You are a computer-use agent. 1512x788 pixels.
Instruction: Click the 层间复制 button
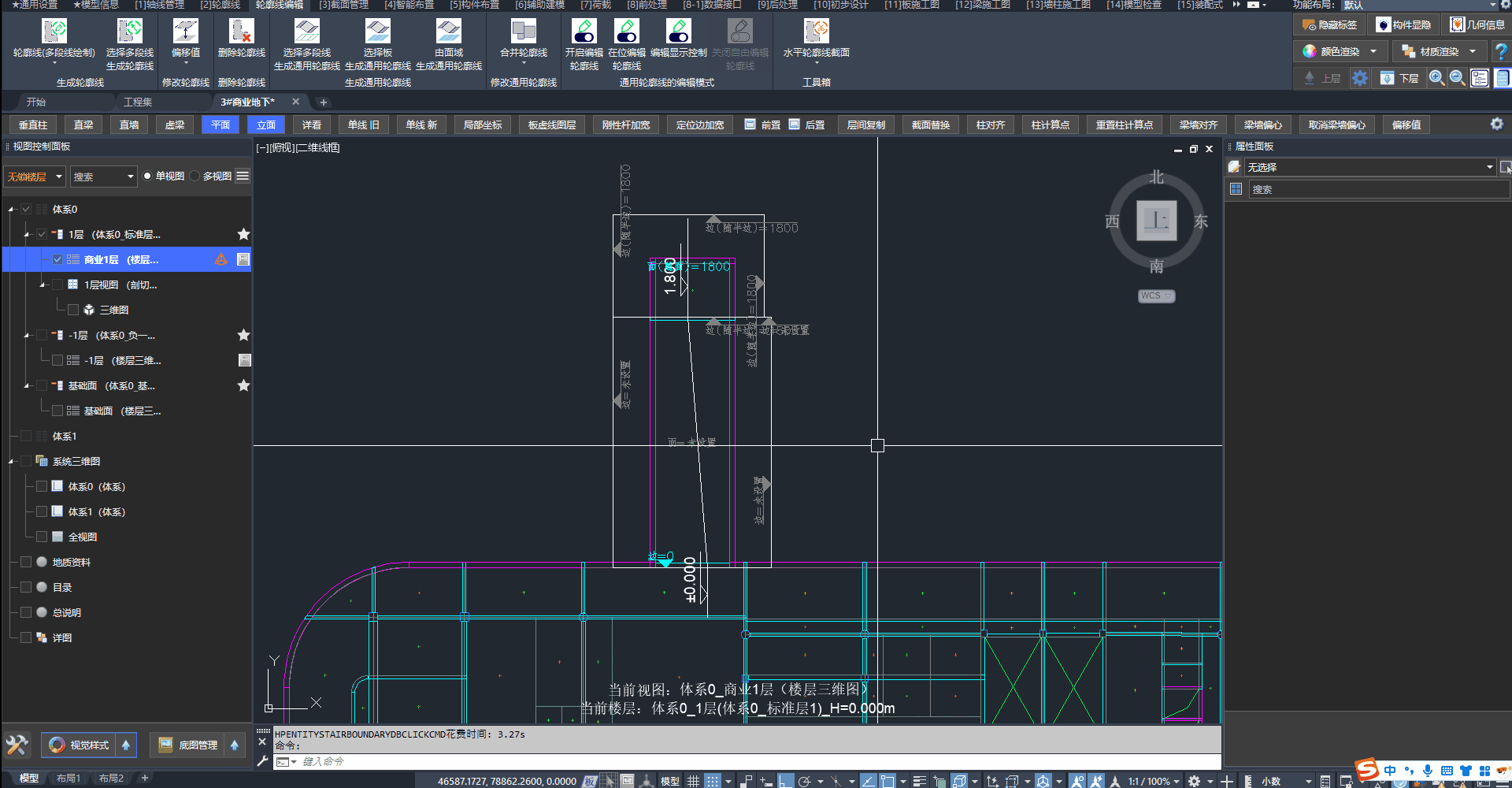(x=865, y=125)
